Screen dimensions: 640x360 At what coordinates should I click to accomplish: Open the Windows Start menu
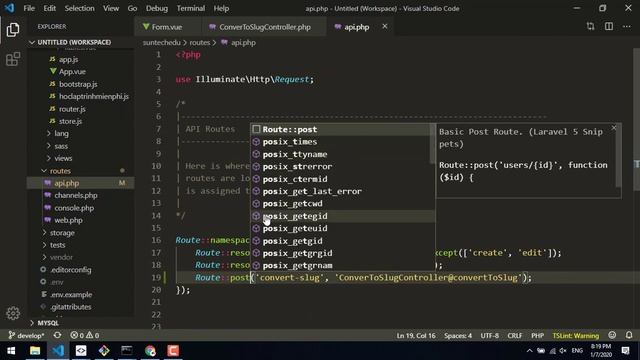11,351
